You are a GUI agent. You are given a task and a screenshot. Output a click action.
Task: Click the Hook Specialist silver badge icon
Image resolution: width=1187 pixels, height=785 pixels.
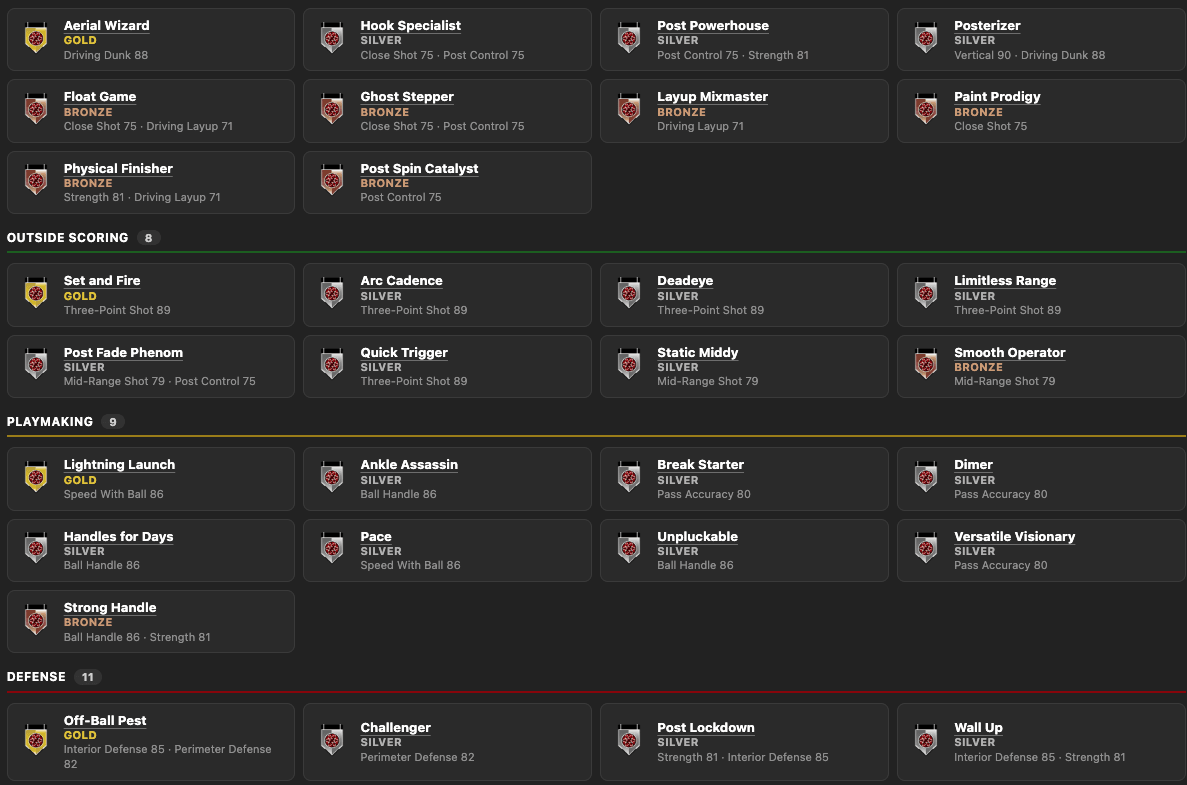coord(332,39)
